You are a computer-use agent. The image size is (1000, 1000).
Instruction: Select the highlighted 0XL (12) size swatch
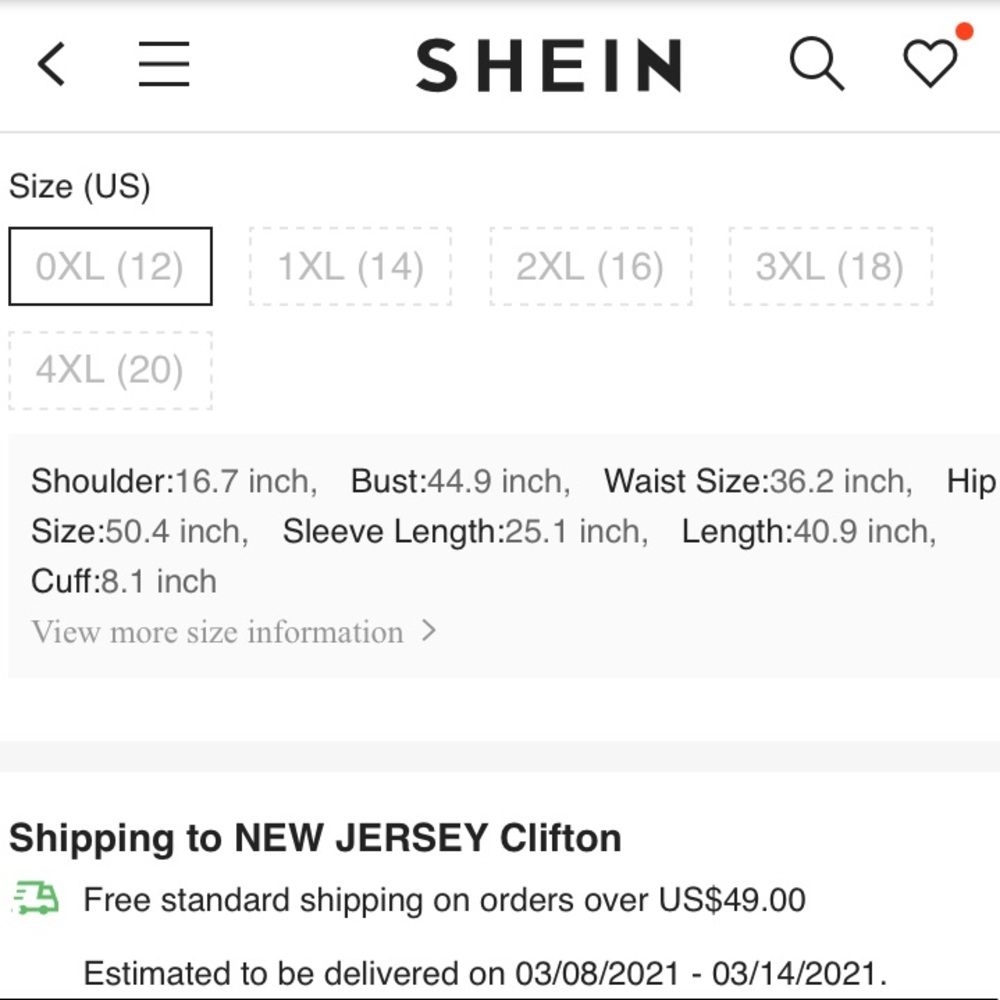(110, 266)
